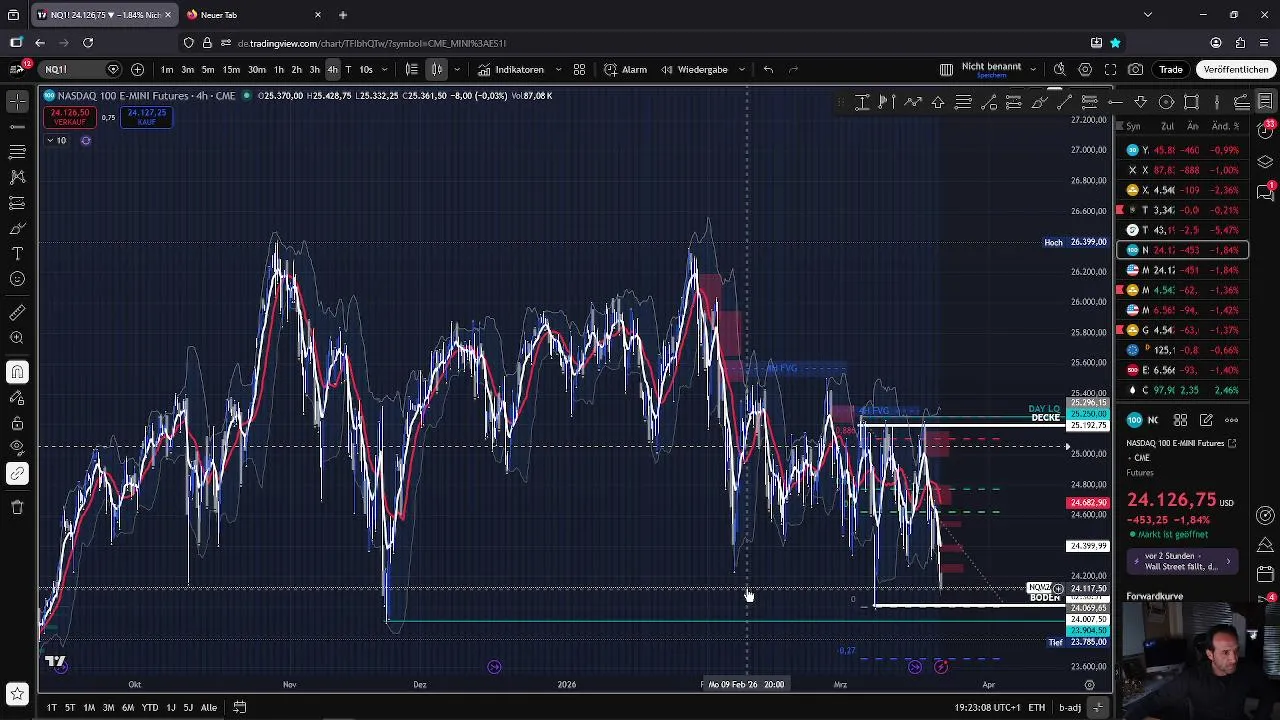Toggle the candlestick chart type button
Screen dimensions: 1280x720
pos(437,69)
